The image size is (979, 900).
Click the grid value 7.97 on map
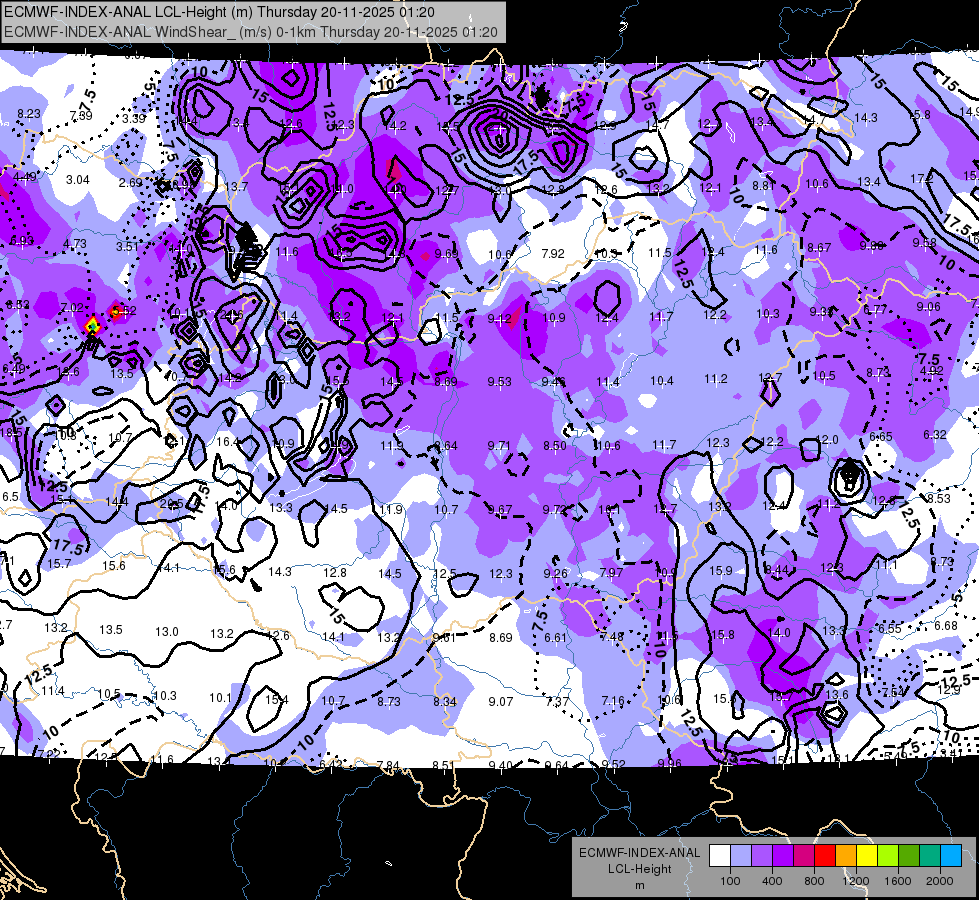click(611, 572)
